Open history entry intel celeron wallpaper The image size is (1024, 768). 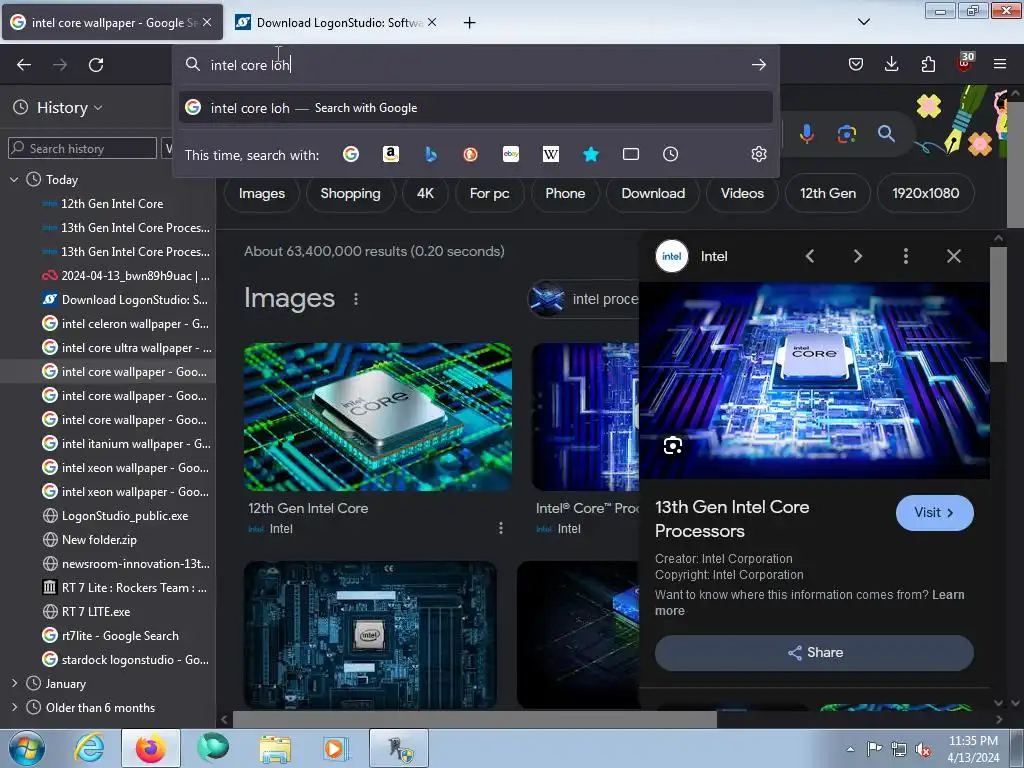[x=125, y=323]
